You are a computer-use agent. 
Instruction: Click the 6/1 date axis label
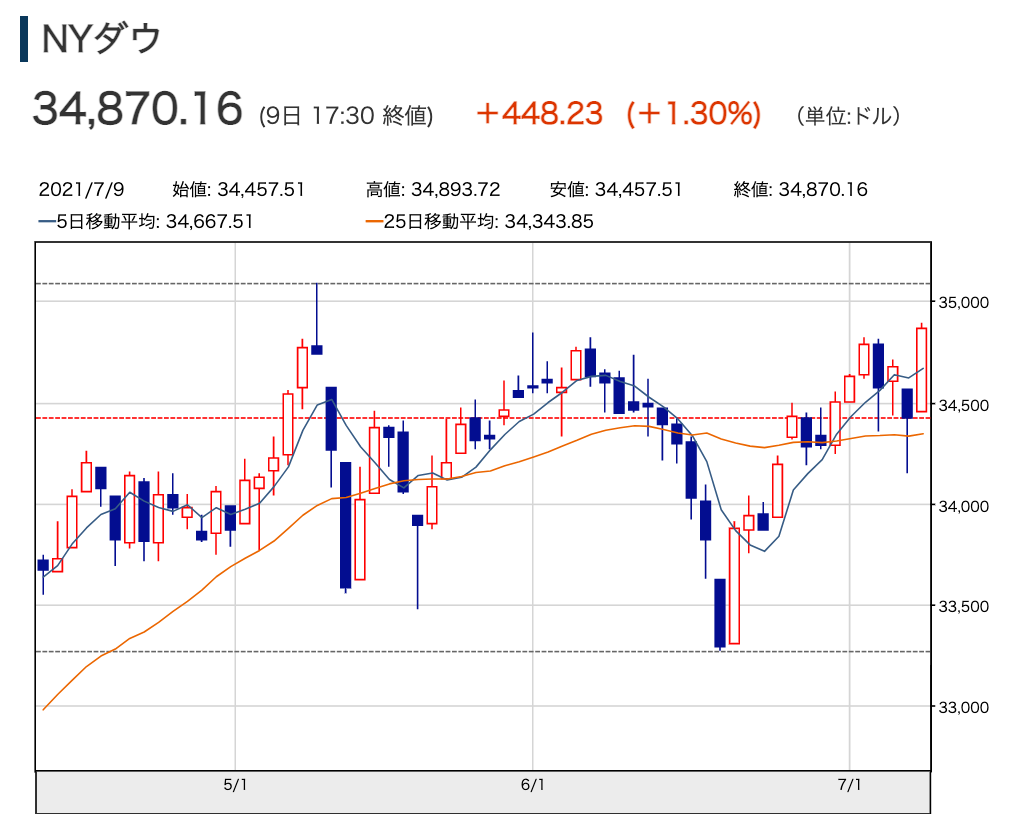pyautogui.click(x=533, y=785)
